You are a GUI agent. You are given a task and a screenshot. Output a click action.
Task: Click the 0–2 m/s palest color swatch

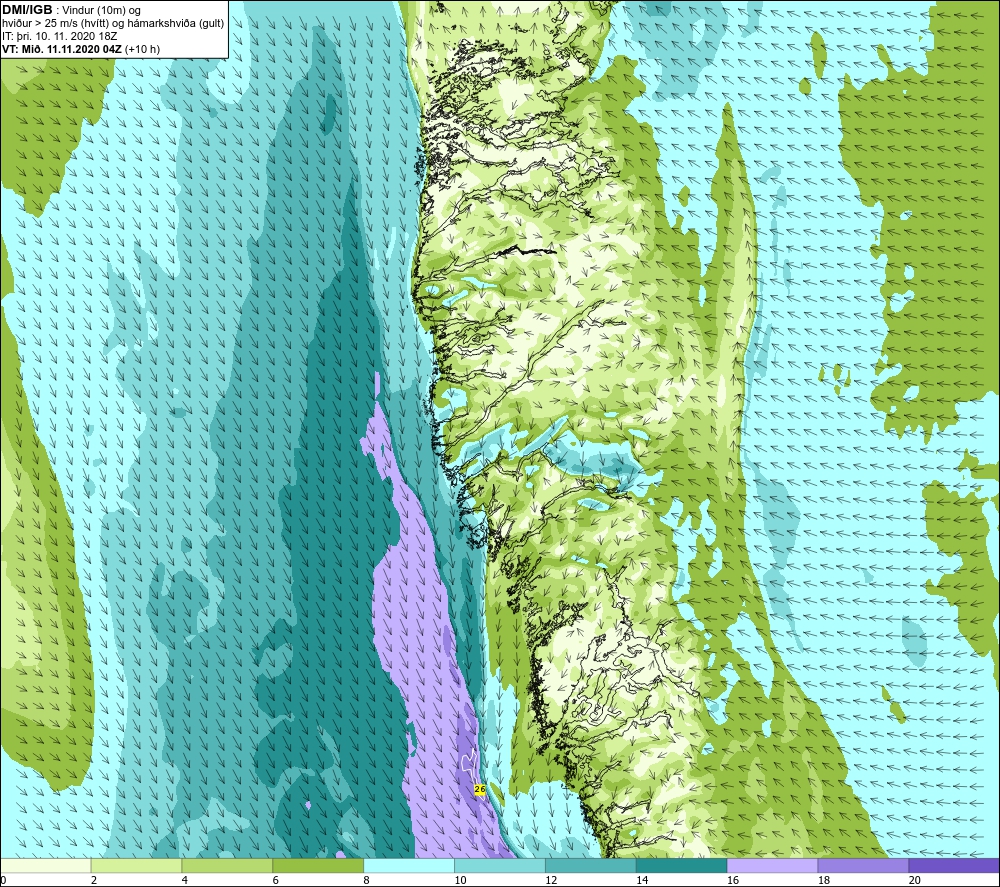click(45, 865)
